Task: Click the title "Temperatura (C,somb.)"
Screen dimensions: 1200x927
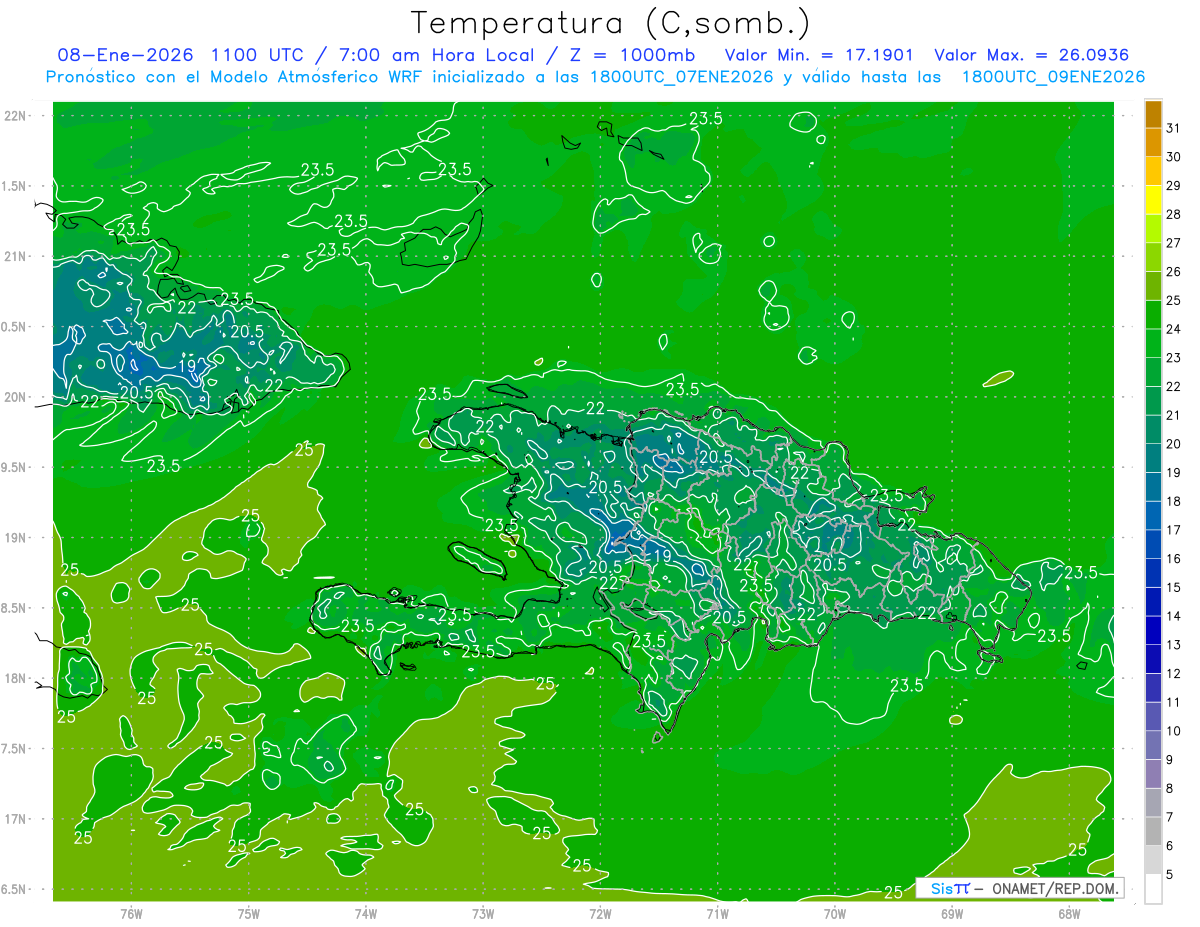Action: coord(611,23)
